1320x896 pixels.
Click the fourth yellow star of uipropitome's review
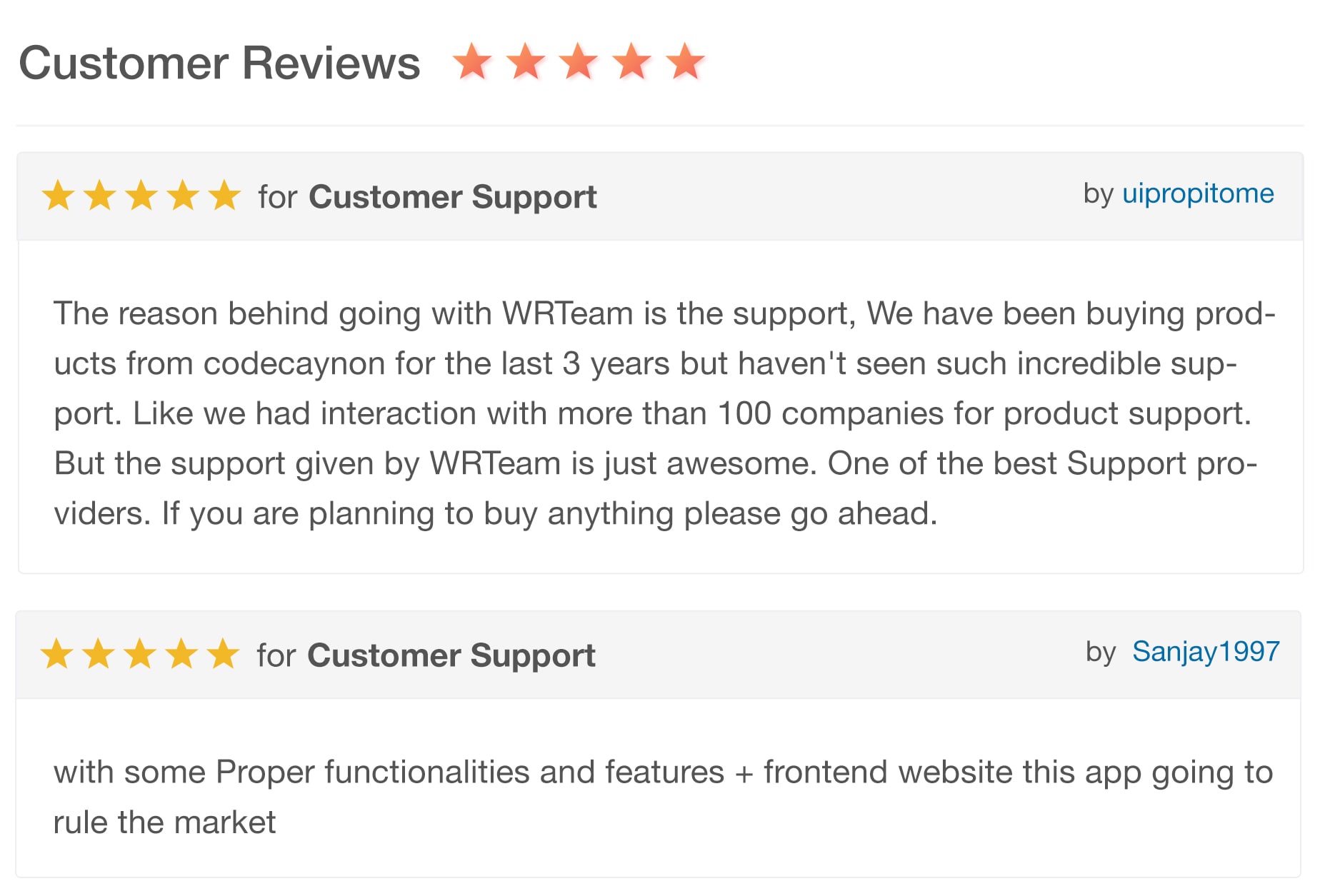(x=184, y=196)
